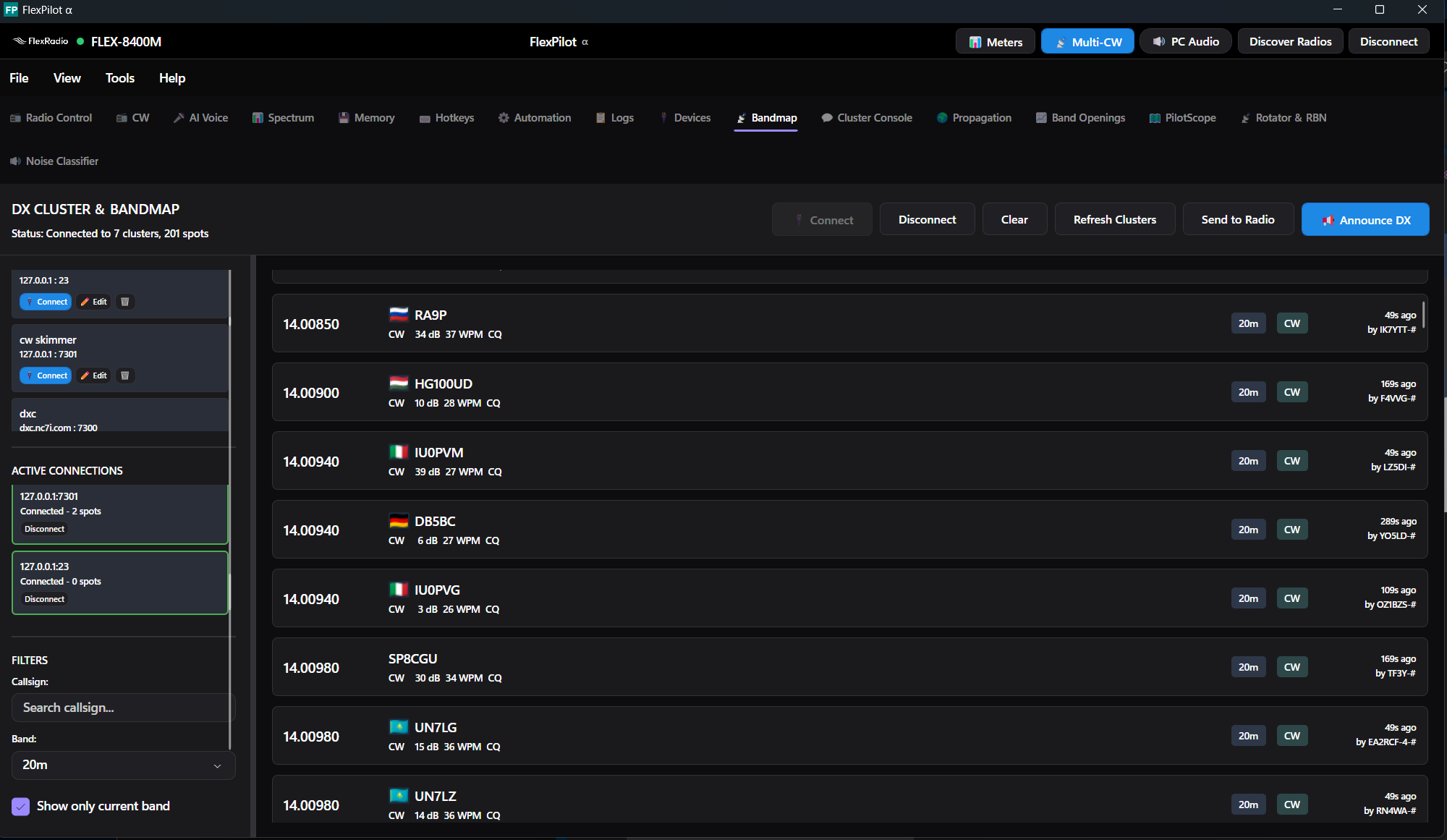
Task: Edit the cw skimmer cluster
Action: click(94, 376)
